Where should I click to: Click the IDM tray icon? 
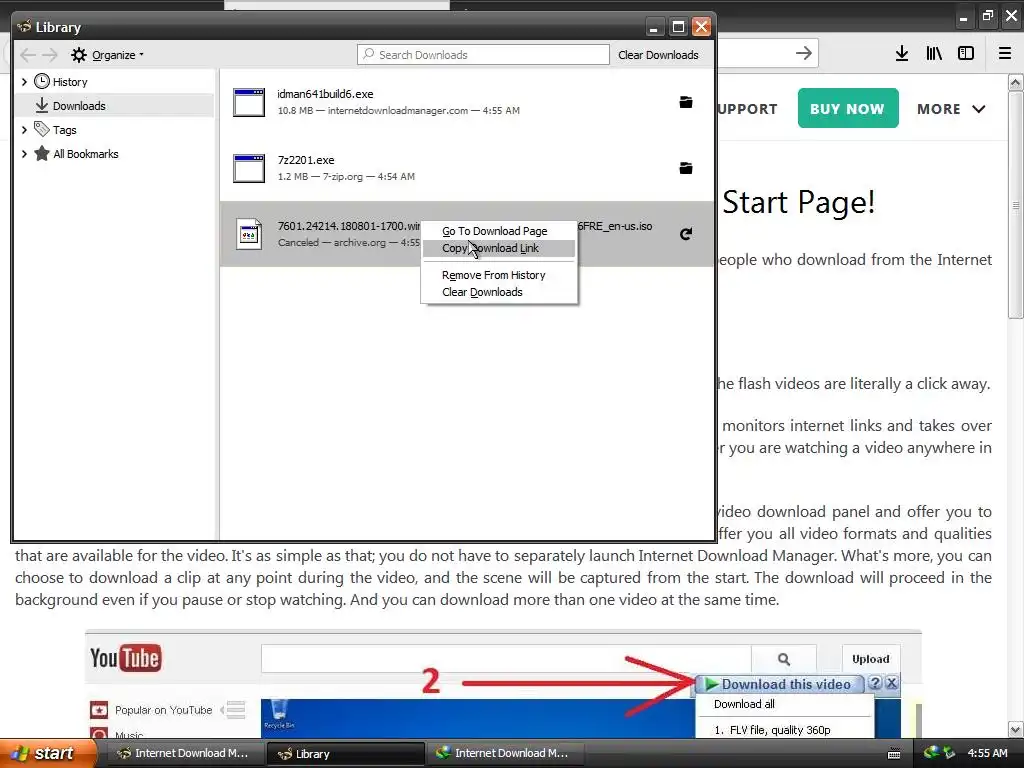point(931,753)
